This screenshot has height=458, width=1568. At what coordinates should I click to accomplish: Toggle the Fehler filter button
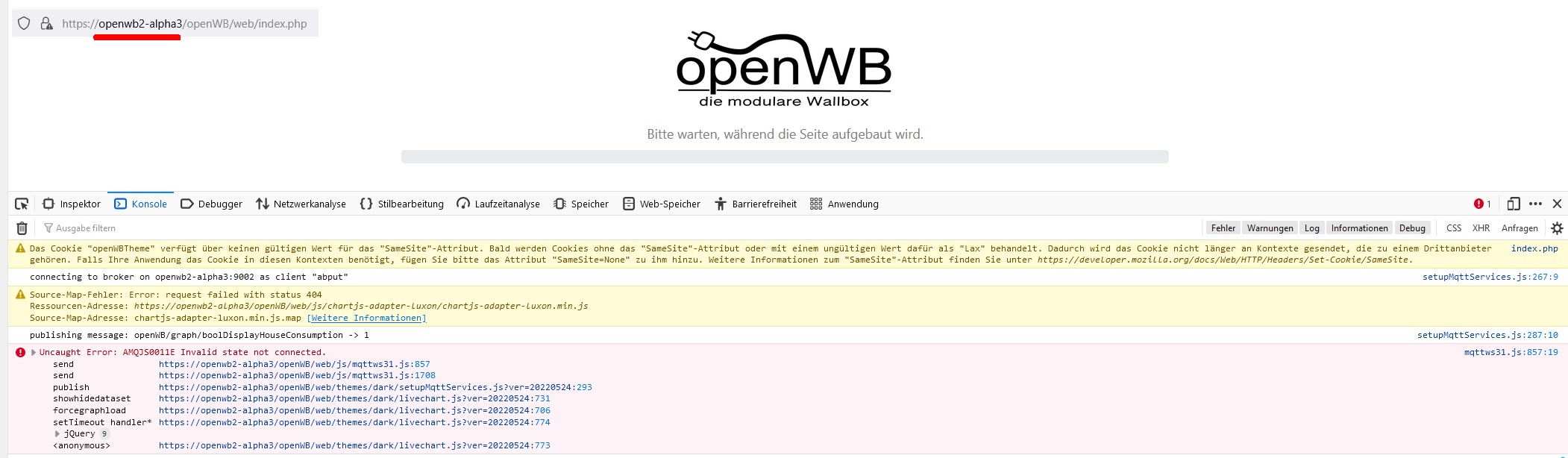[1223, 228]
